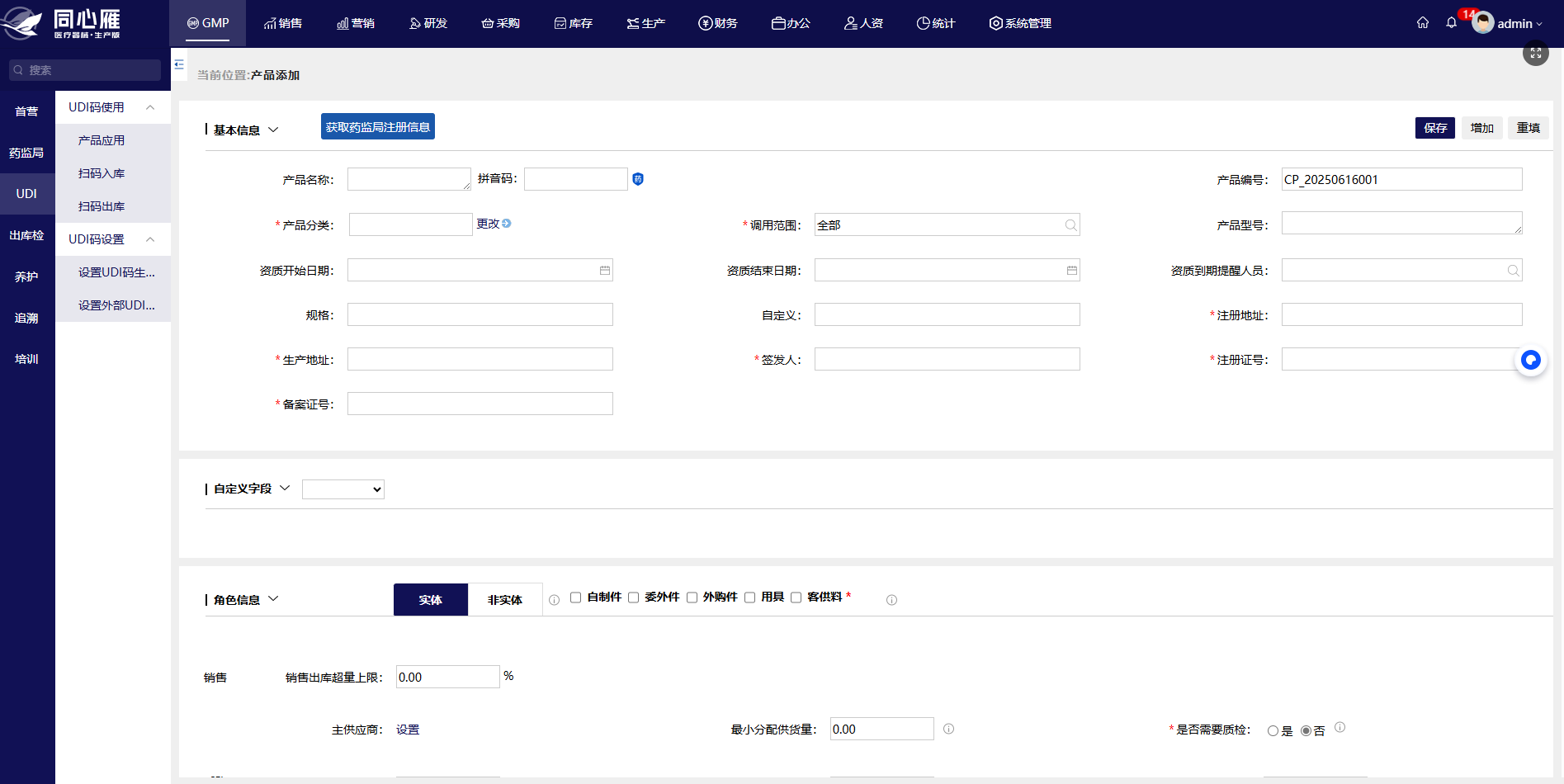Open the 采购 top menu
Image resolution: width=1564 pixels, height=784 pixels.
(501, 23)
